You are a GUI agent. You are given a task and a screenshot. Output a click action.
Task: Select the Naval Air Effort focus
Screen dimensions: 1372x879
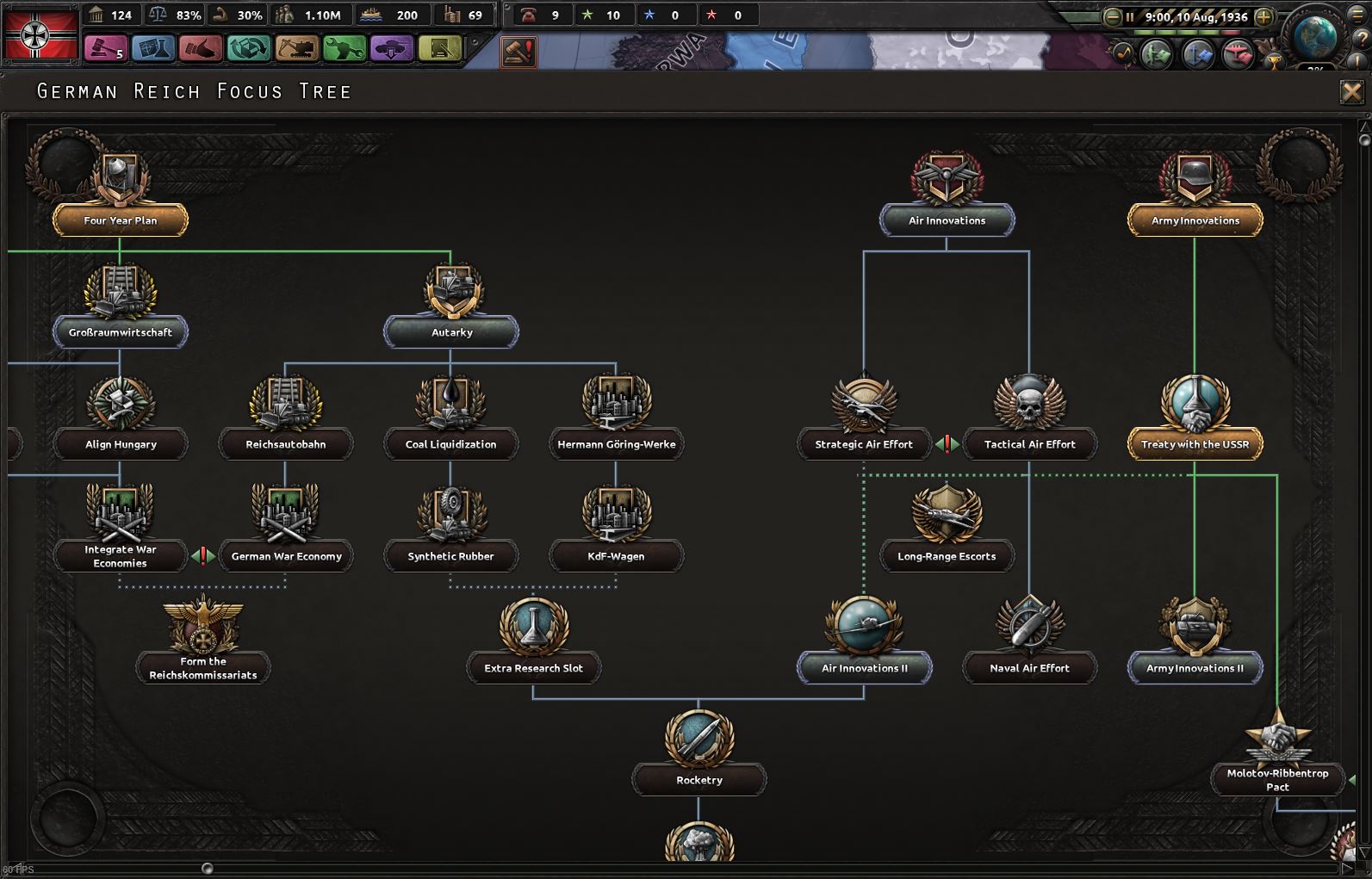pyautogui.click(x=1029, y=668)
